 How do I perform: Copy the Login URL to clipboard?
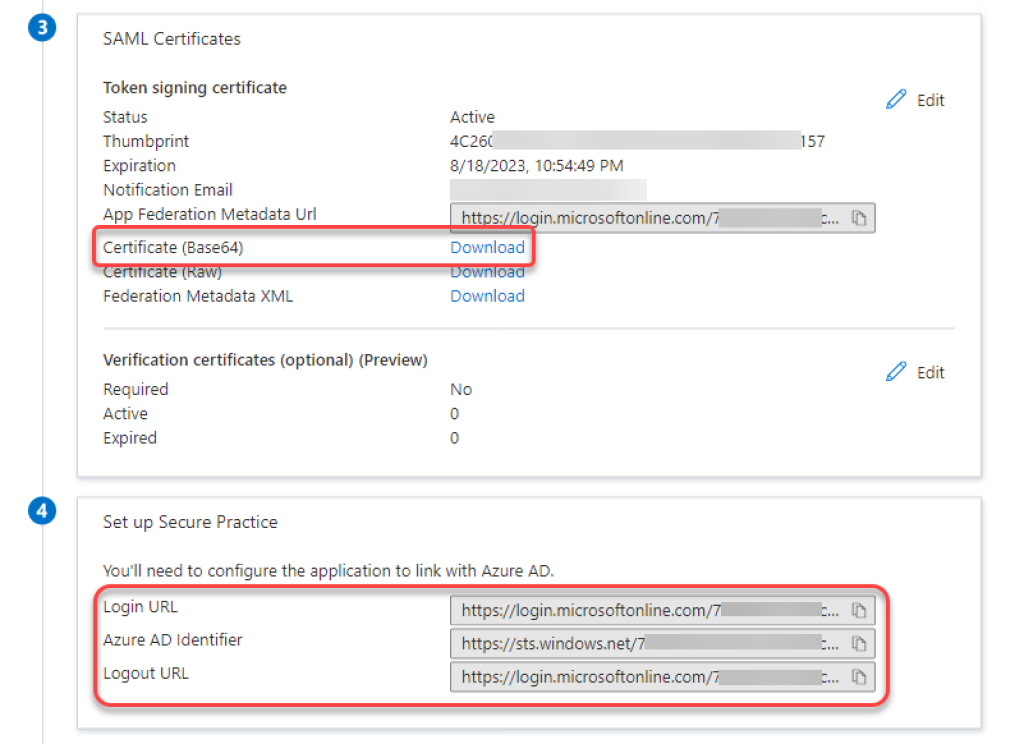[858, 610]
